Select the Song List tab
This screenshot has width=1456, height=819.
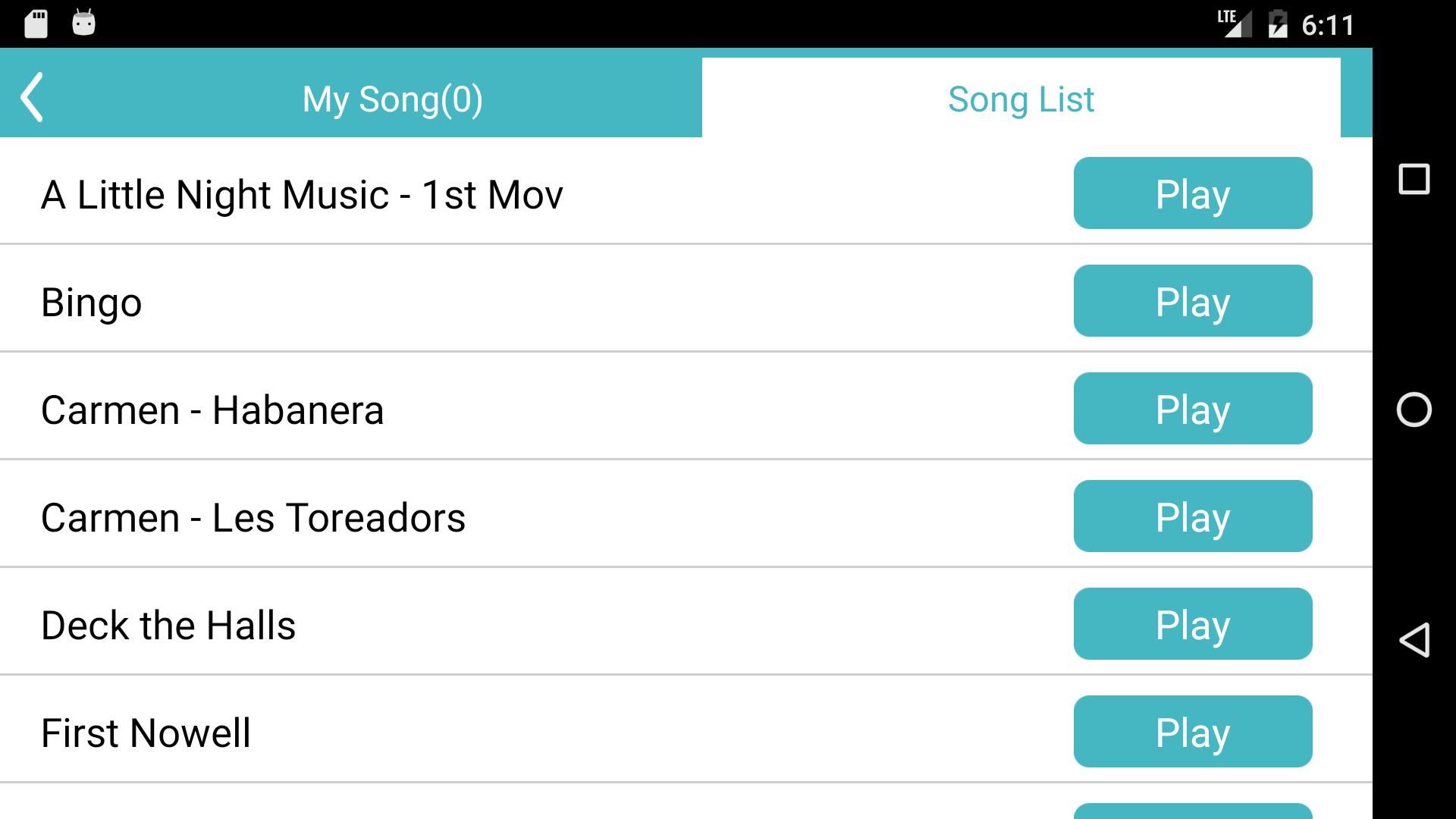1021,99
